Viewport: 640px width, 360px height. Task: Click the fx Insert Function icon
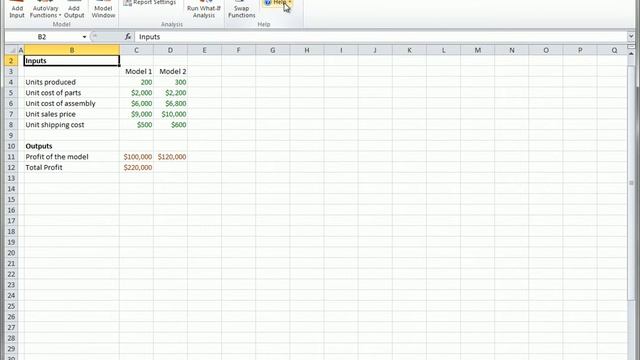[x=128, y=37]
